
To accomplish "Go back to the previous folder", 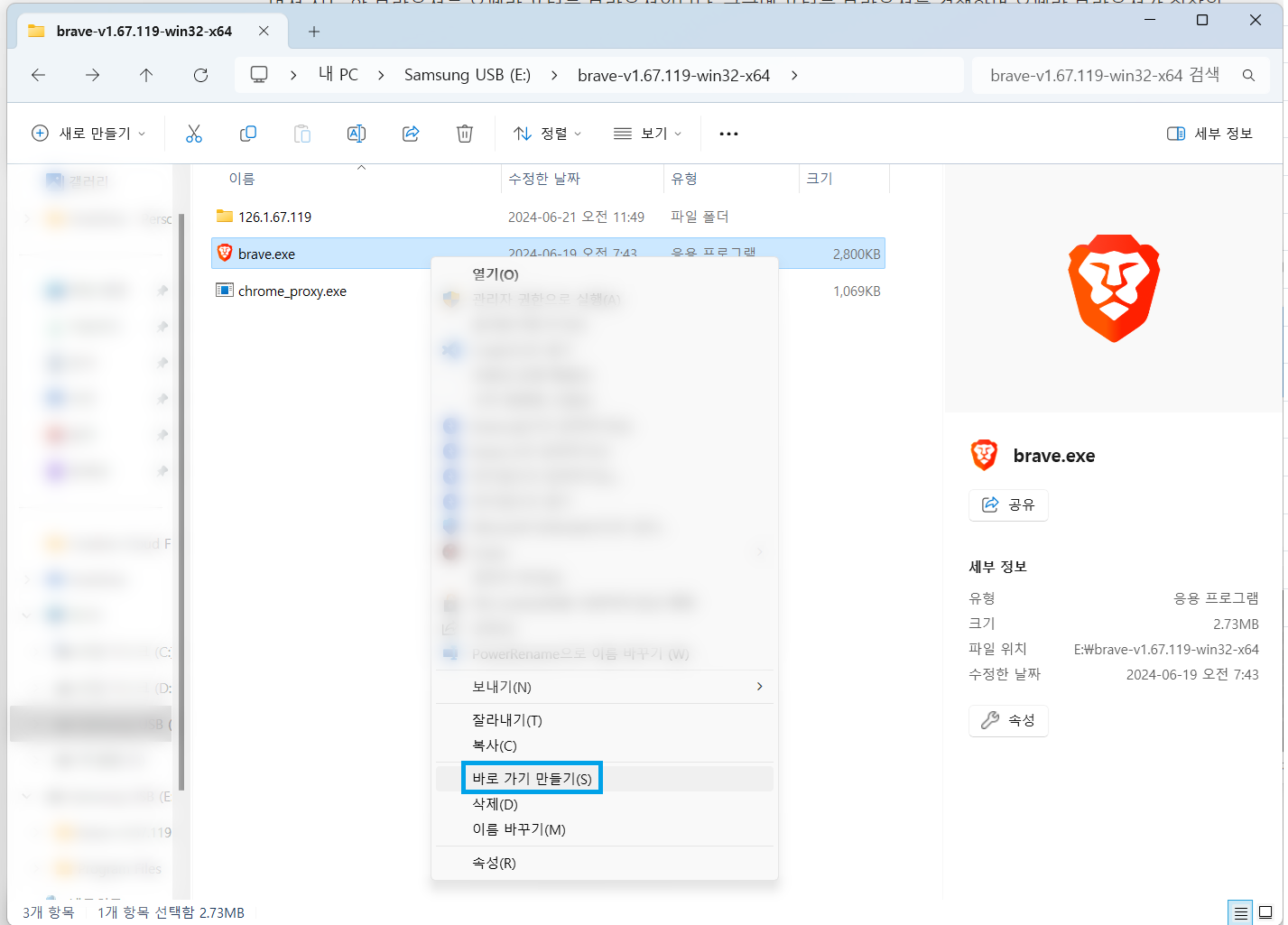I will pyautogui.click(x=38, y=75).
